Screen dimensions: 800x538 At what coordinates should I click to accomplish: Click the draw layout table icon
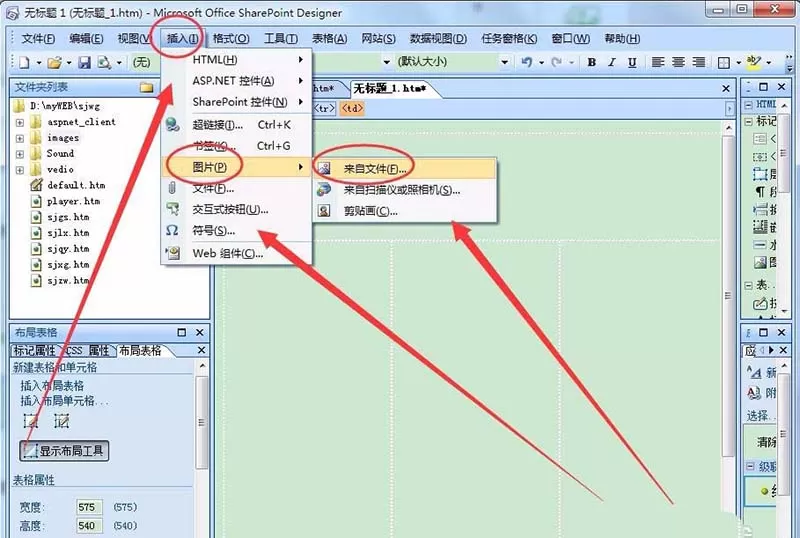[31, 421]
